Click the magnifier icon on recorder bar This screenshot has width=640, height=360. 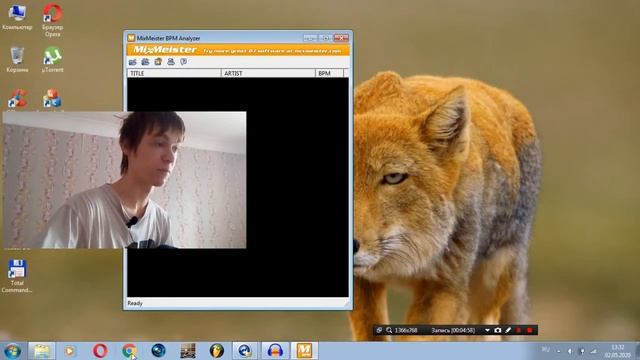click(x=389, y=330)
